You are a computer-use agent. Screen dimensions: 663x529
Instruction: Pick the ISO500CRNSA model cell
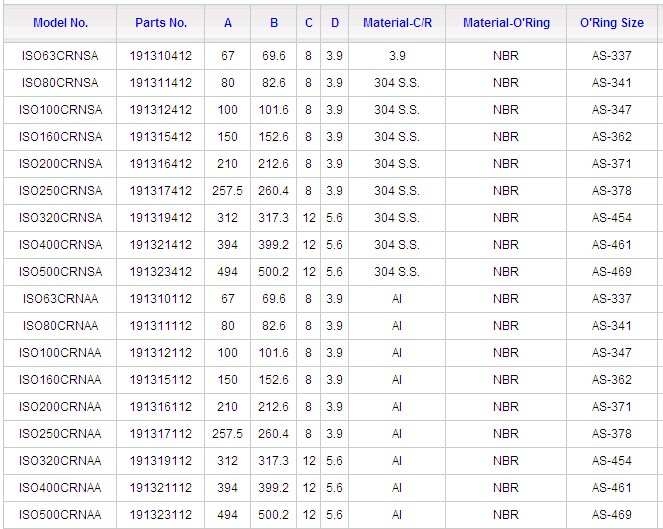pyautogui.click(x=61, y=272)
